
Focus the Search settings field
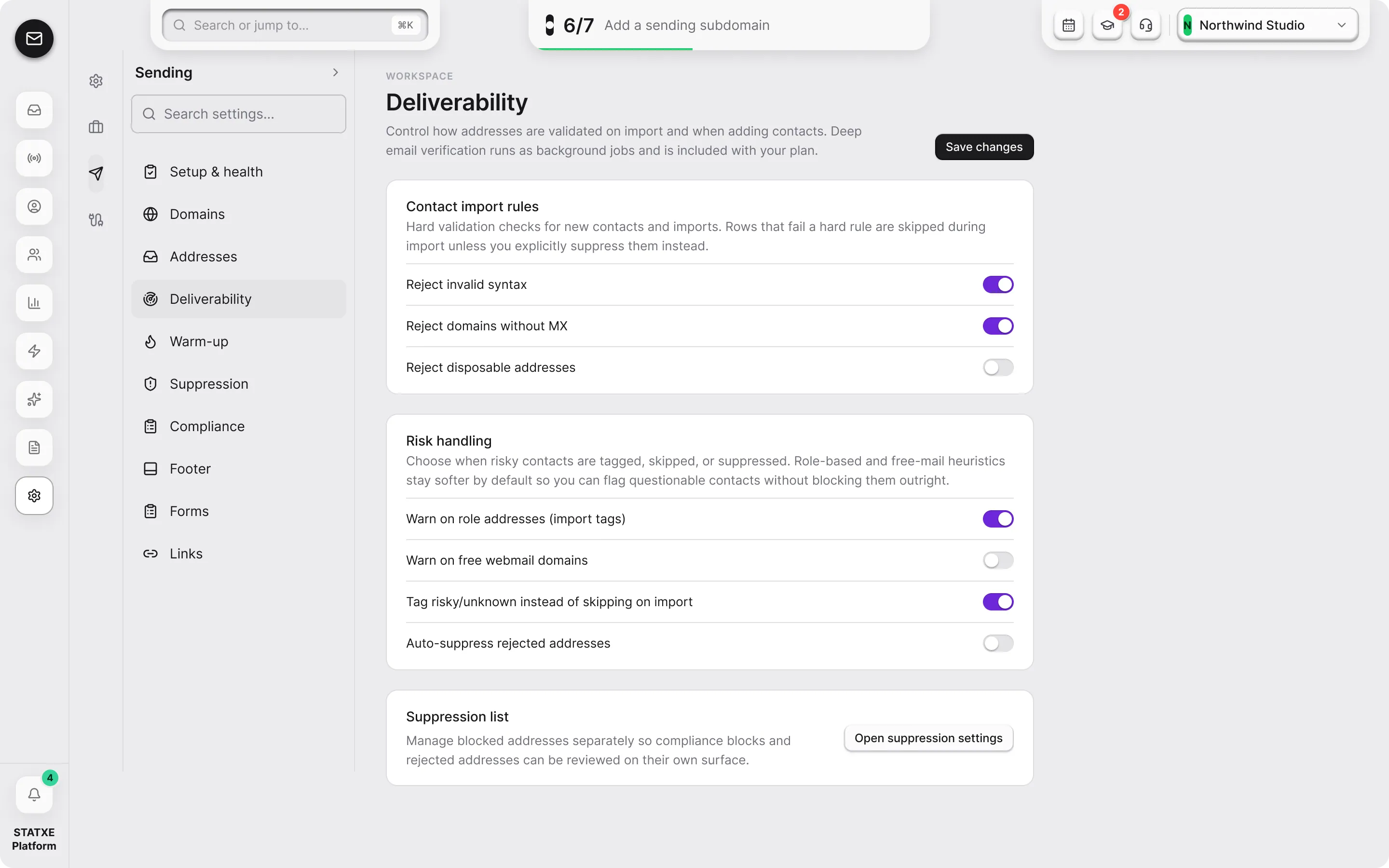pyautogui.click(x=238, y=114)
